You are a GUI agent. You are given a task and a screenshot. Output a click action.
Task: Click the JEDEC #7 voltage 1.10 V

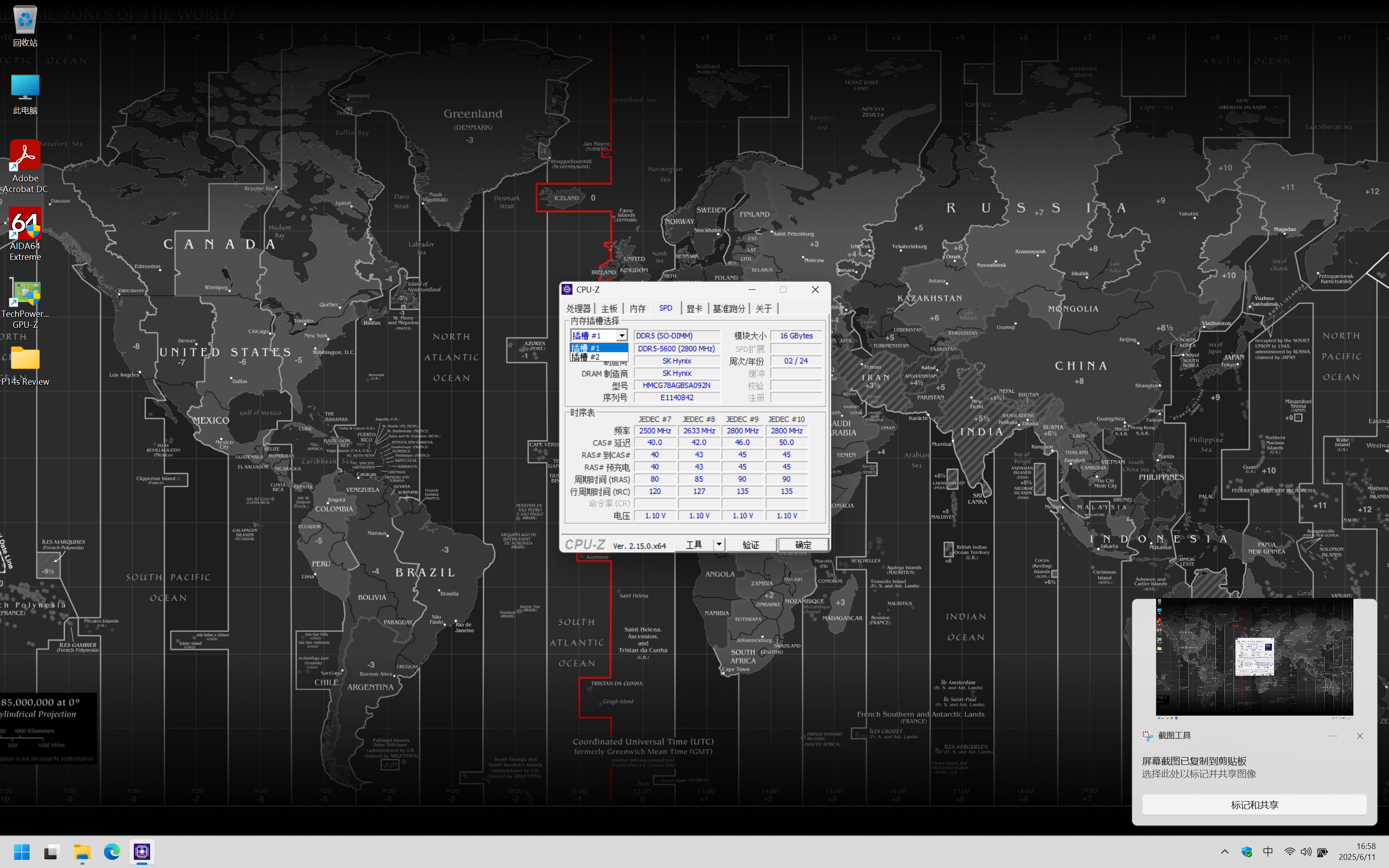tap(655, 515)
